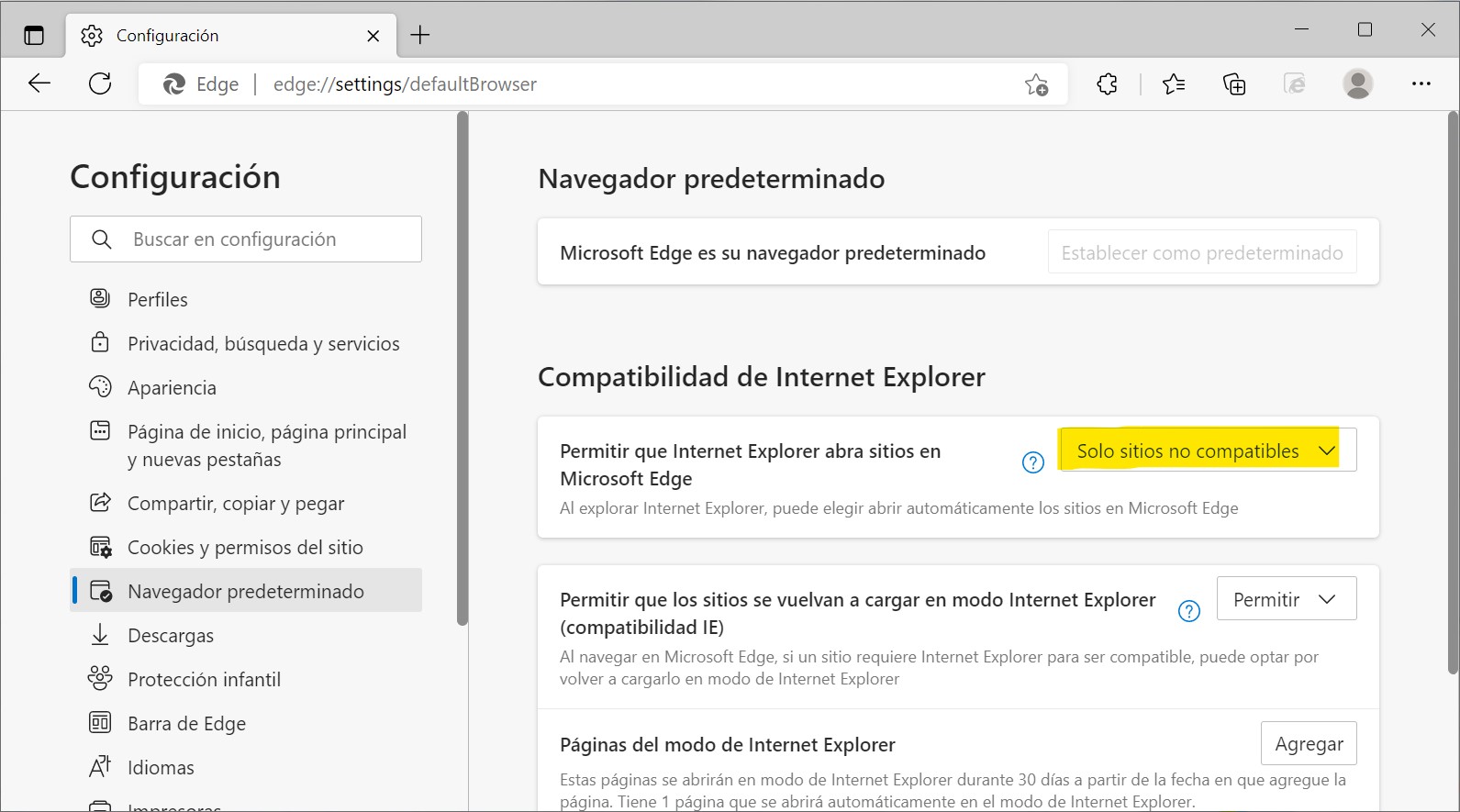1460x812 pixels.
Task: Open the user profile avatar
Action: [x=1358, y=83]
